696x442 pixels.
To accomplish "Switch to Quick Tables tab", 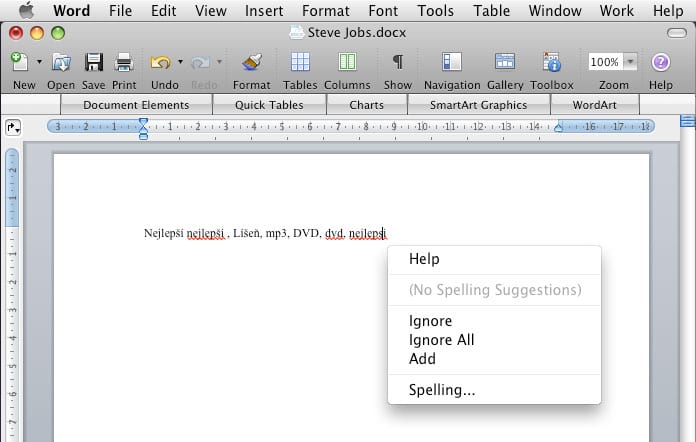I will point(269,105).
